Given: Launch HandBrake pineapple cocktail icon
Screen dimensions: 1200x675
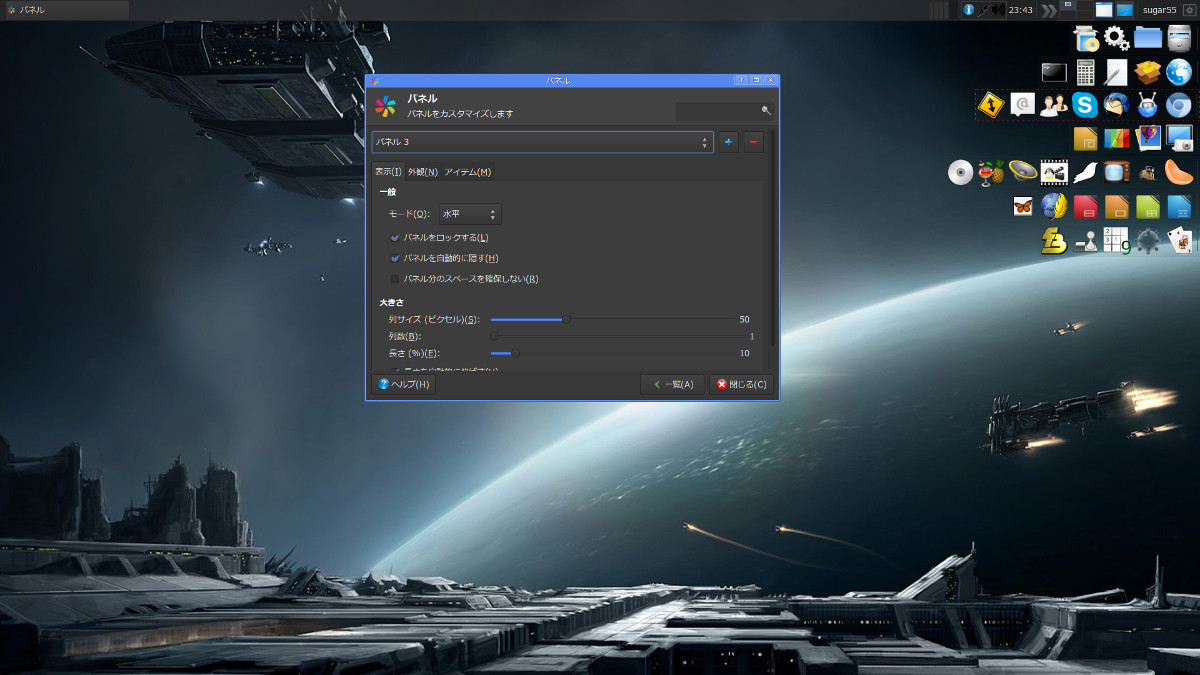Looking at the screenshot, I should click(992, 172).
